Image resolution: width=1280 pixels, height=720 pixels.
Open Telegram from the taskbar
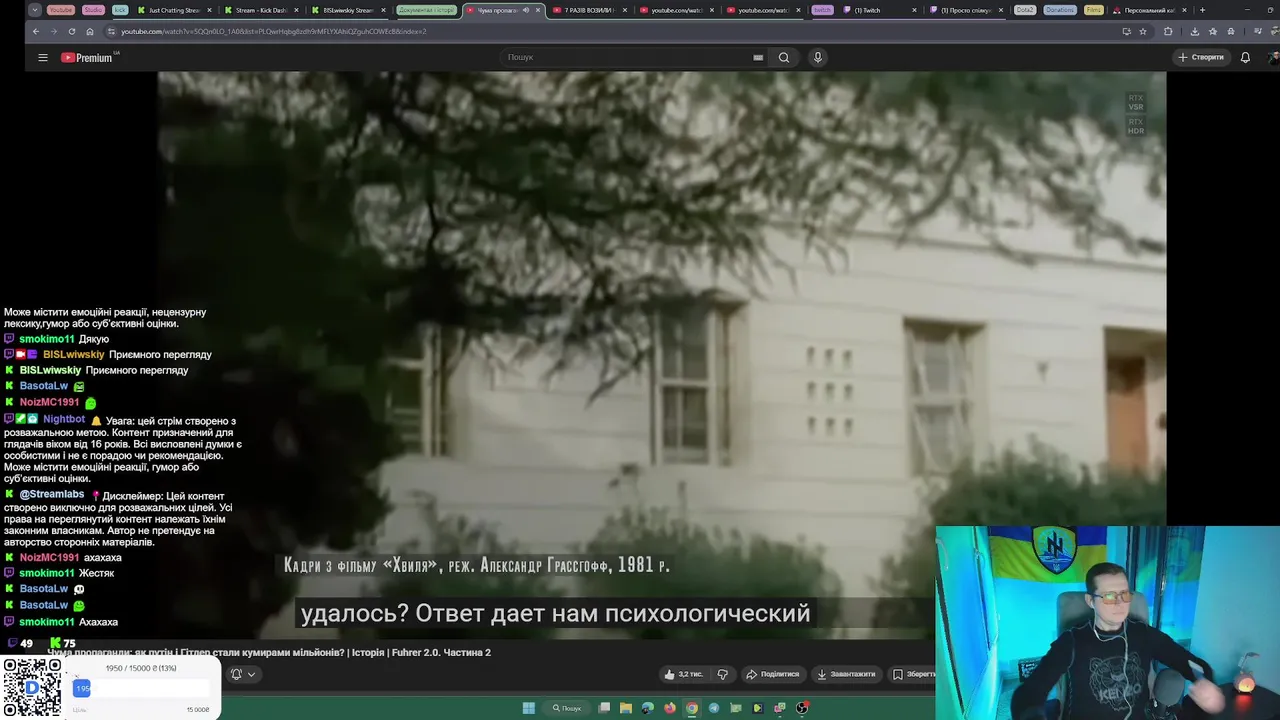pyautogui.click(x=714, y=708)
